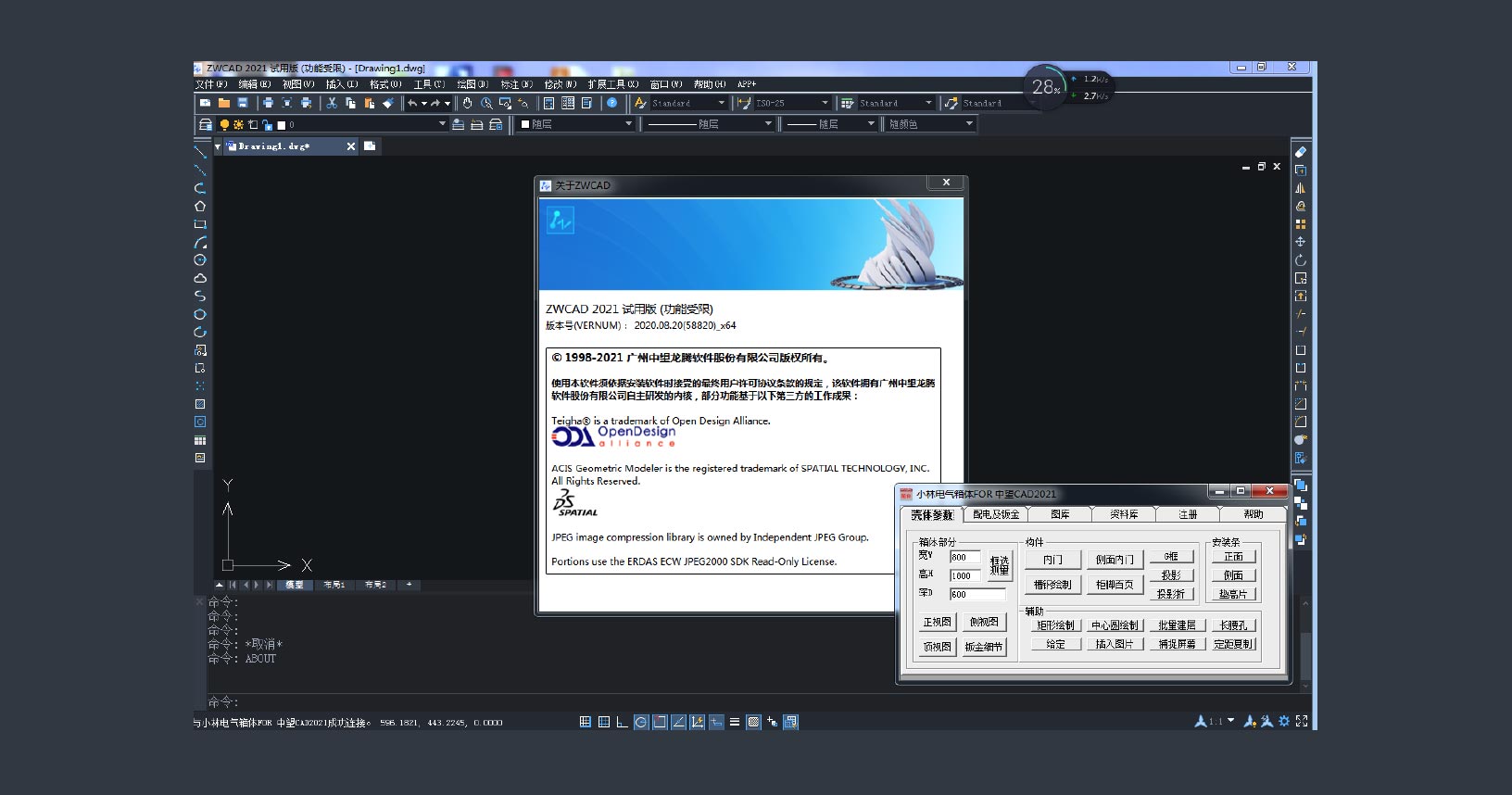Click the new drawing tab icon
1512x795 pixels.
pyautogui.click(x=370, y=145)
